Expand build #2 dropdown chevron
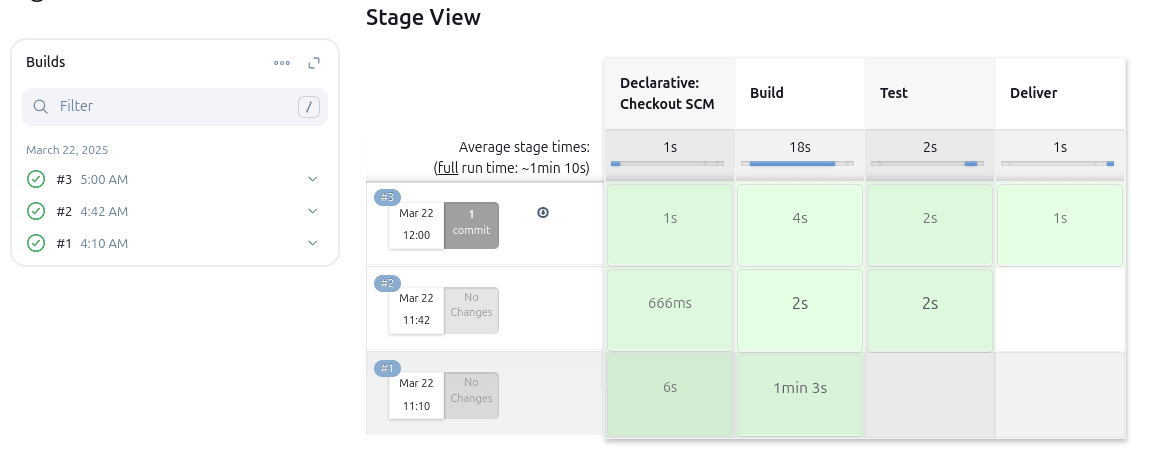1161x455 pixels. click(x=312, y=211)
